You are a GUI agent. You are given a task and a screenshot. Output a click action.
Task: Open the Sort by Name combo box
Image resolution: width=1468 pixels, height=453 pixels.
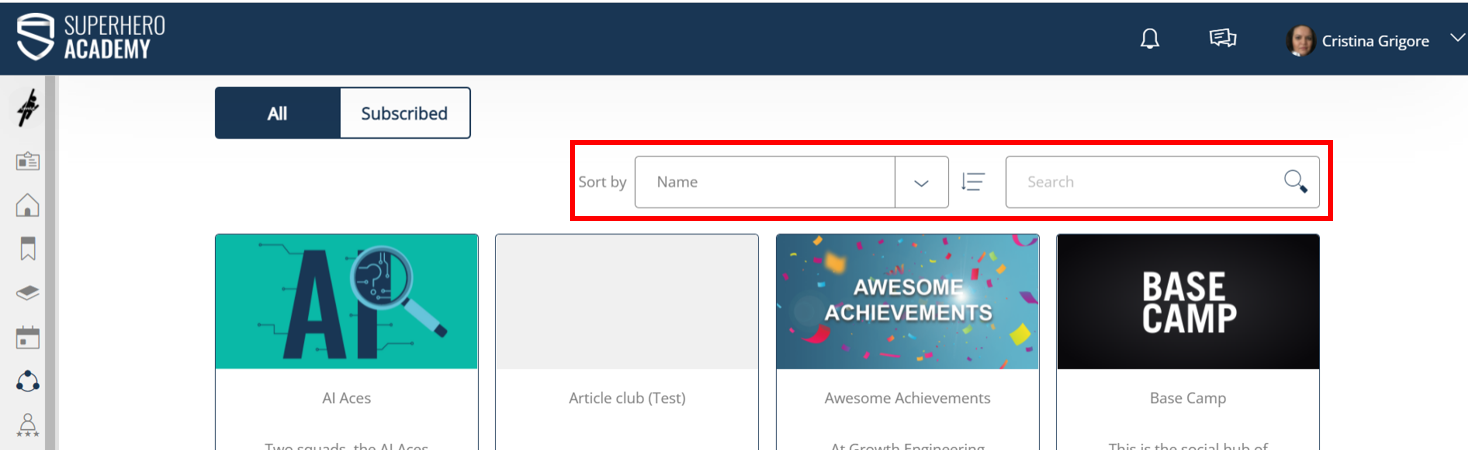[765, 182]
